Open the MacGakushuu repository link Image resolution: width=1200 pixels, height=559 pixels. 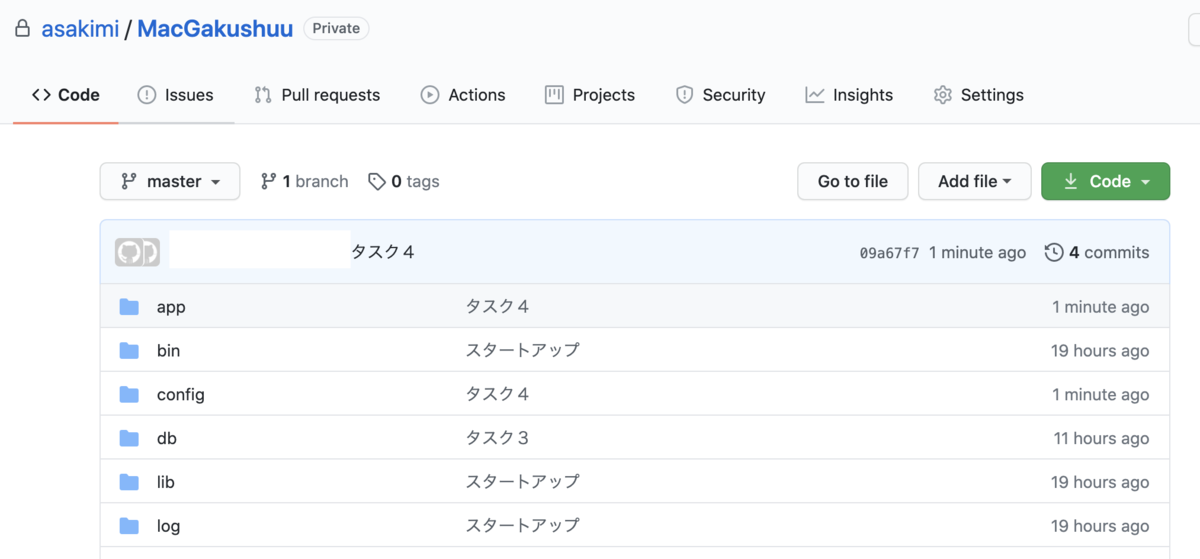(215, 29)
